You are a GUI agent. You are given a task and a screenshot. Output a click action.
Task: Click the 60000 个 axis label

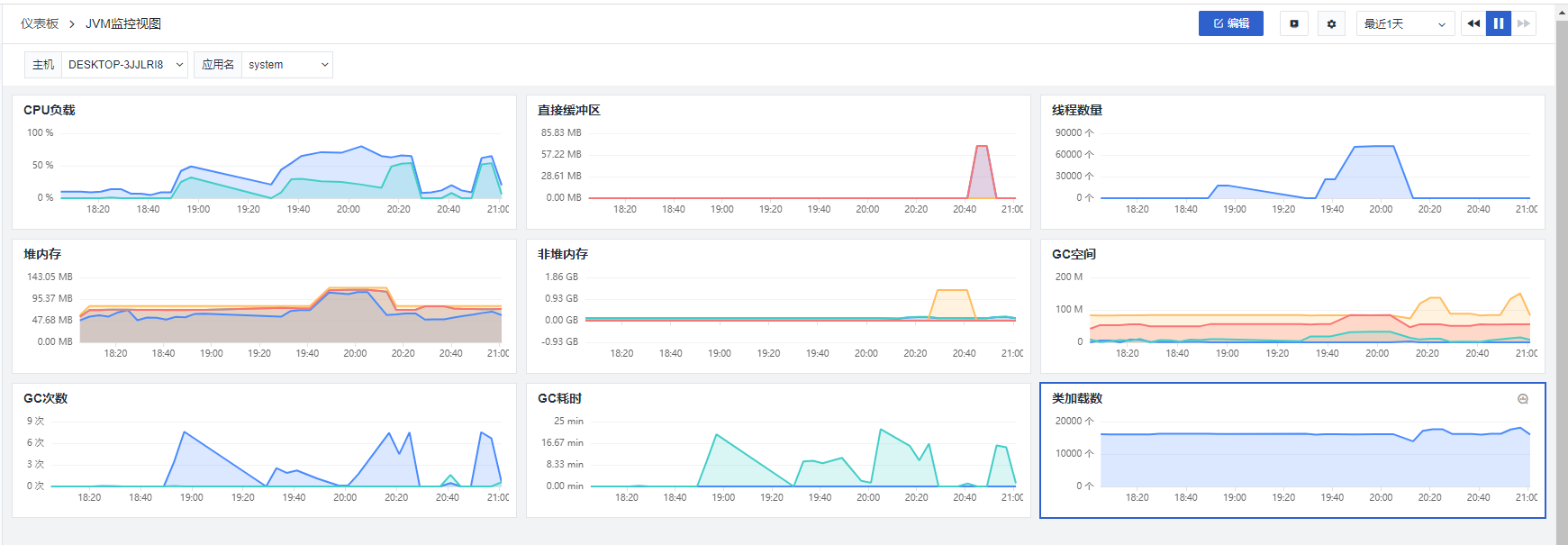(1074, 154)
